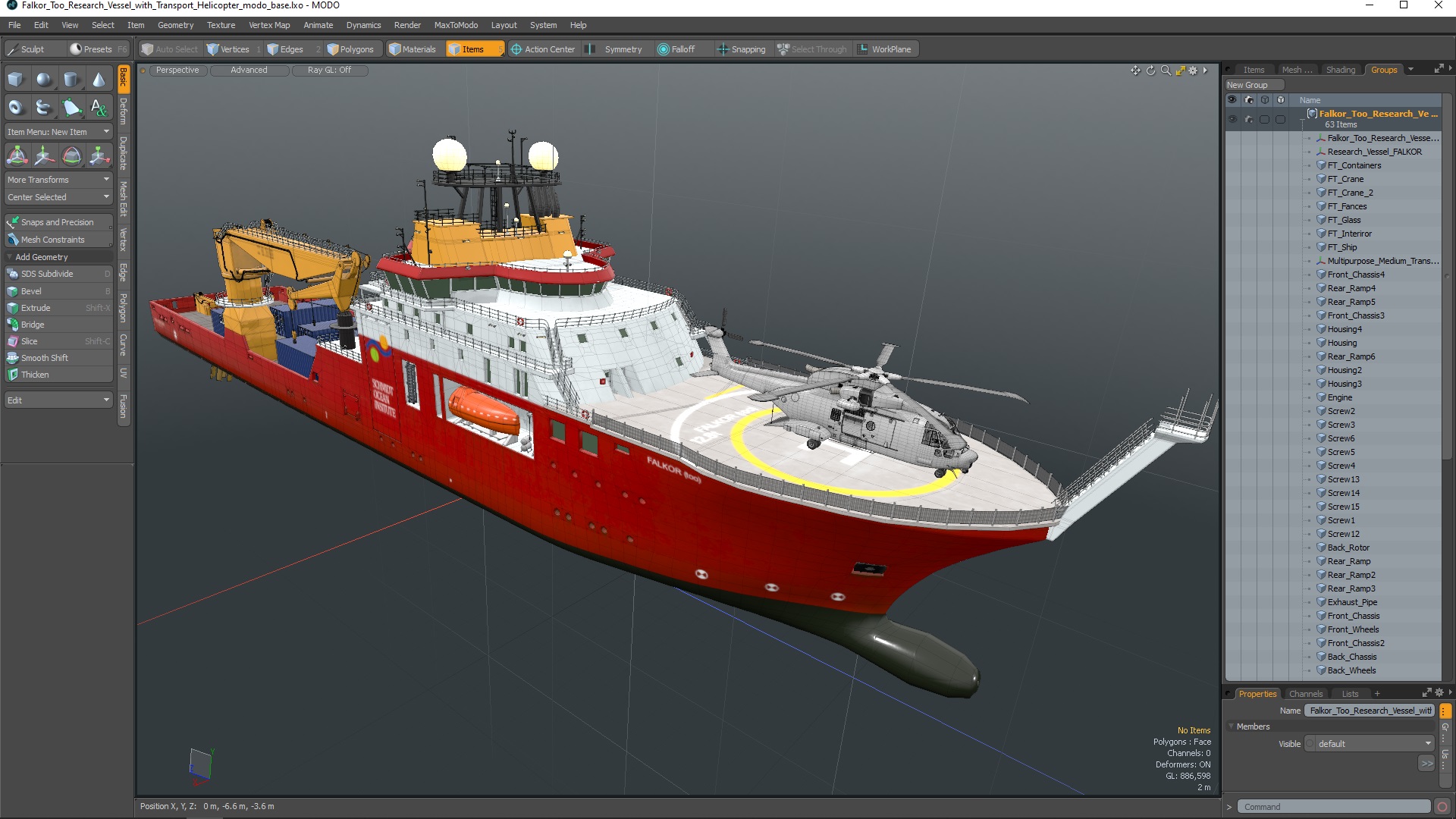The height and width of the screenshot is (819, 1456).
Task: Activate the Move tool icon
Action: (x=44, y=156)
